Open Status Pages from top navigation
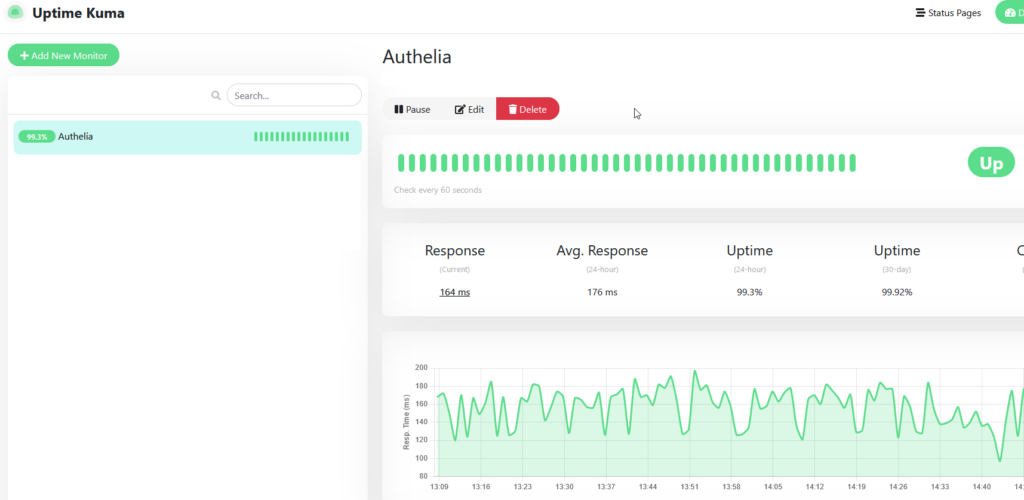The height and width of the screenshot is (500, 1024). tap(948, 12)
